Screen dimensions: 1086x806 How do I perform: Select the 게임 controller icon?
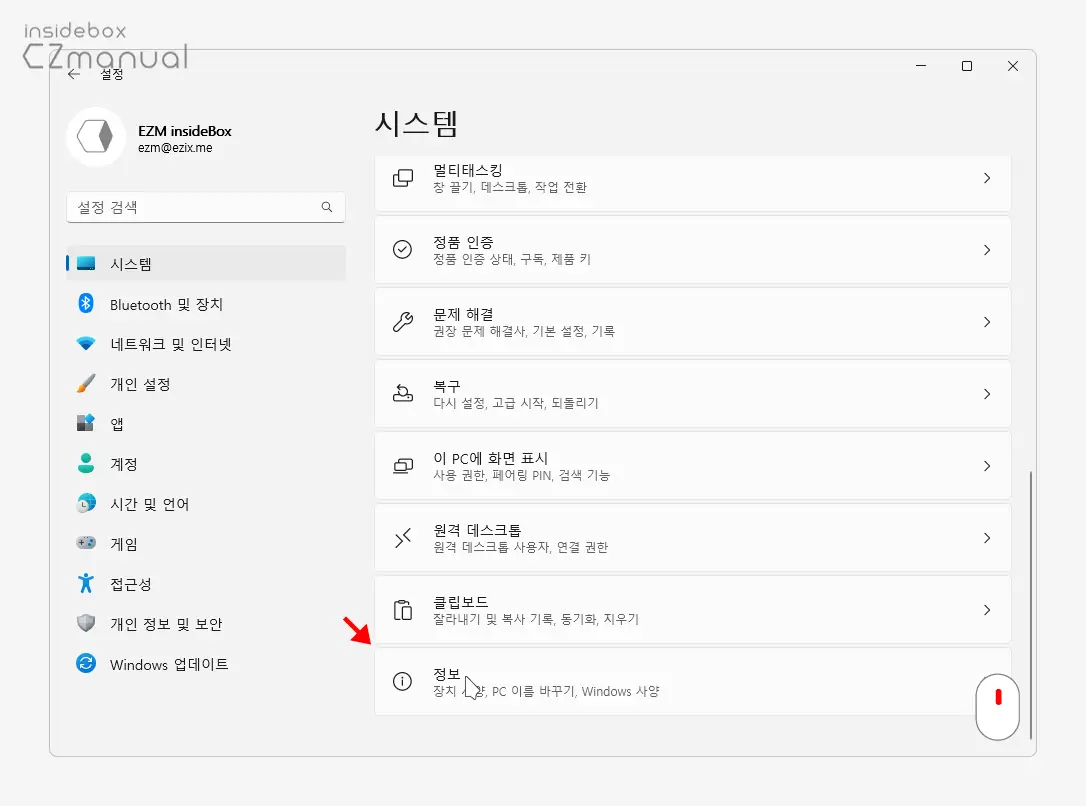pyautogui.click(x=86, y=543)
